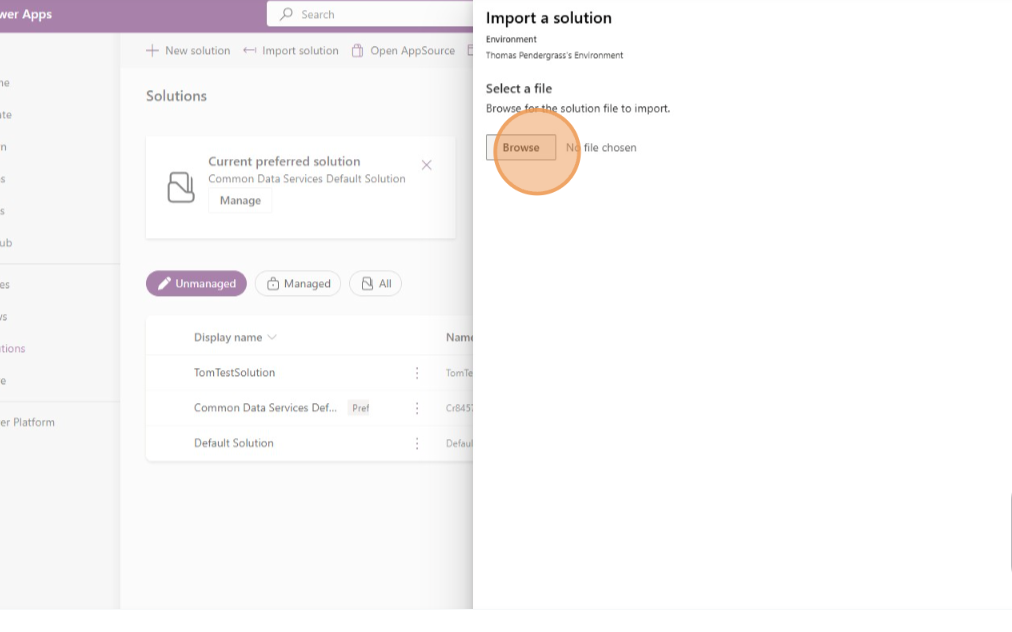Click the solution icon on All

click(x=367, y=283)
